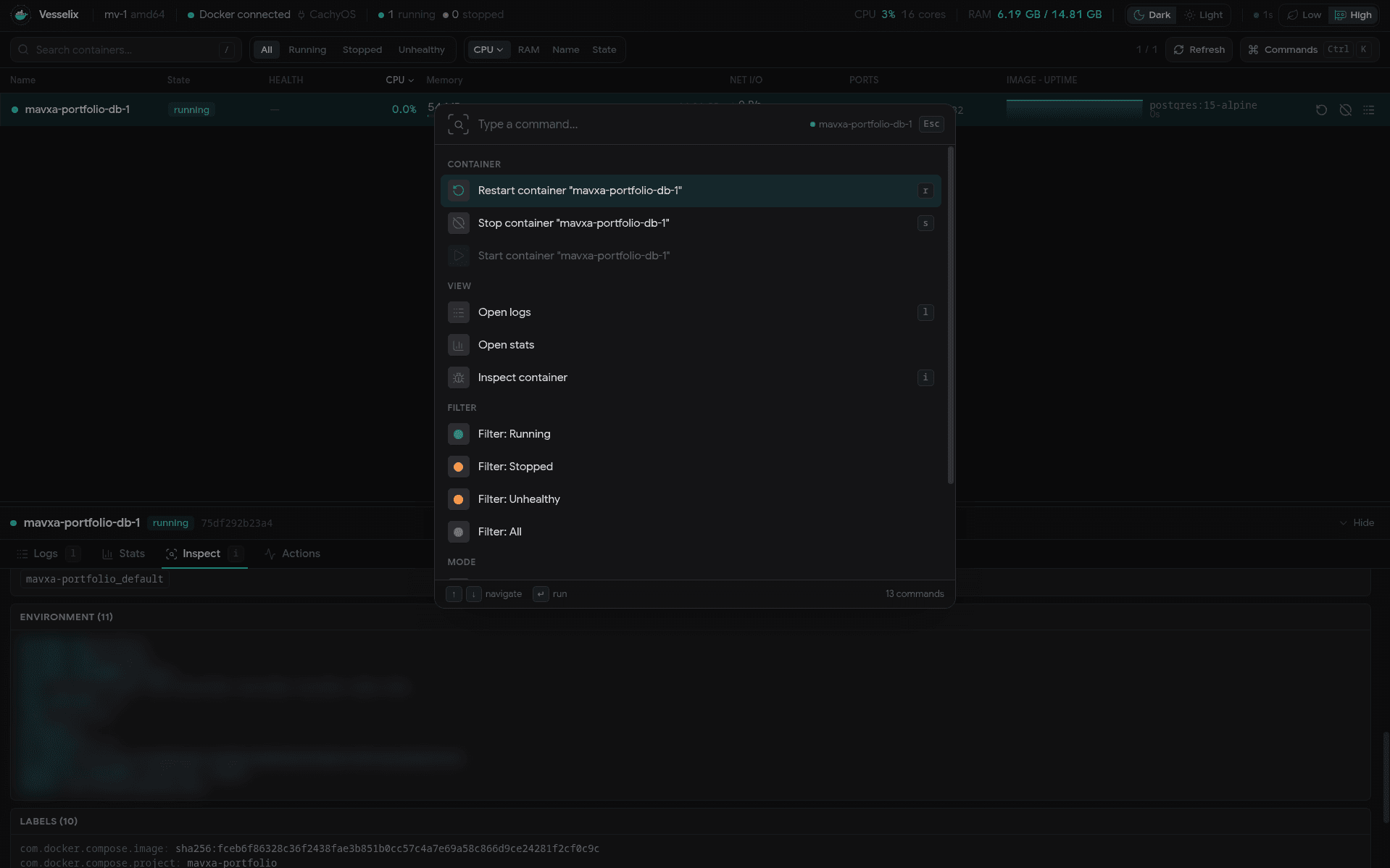Viewport: 1390px width, 868px height.
Task: Click the command palette scan icon
Action: pyautogui.click(x=458, y=125)
